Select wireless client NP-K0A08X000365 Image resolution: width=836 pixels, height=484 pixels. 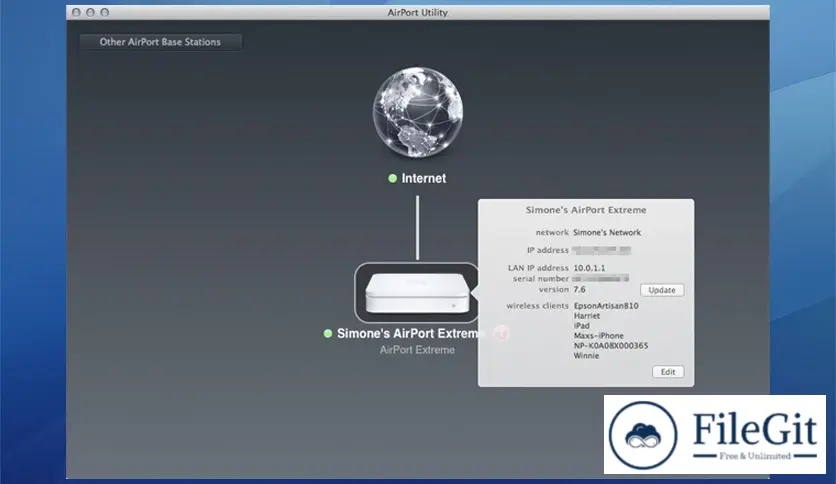(611, 346)
